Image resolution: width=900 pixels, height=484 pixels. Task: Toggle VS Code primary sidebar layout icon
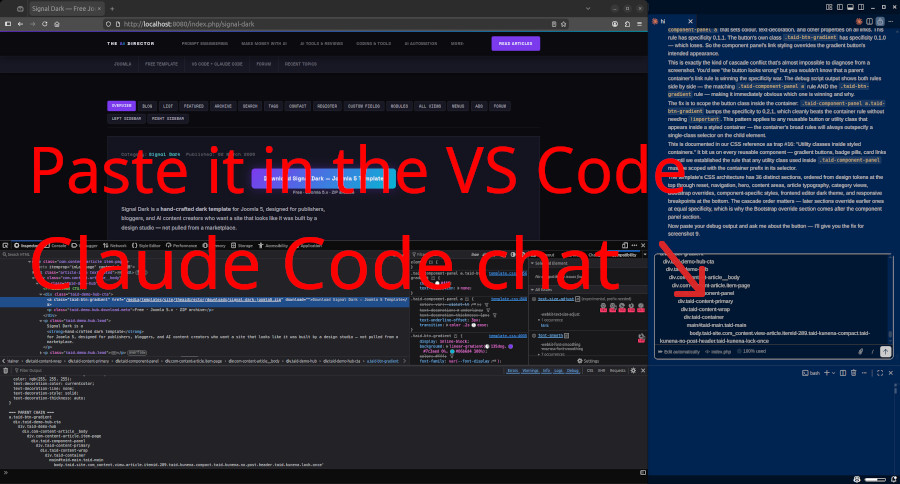tap(840, 7)
